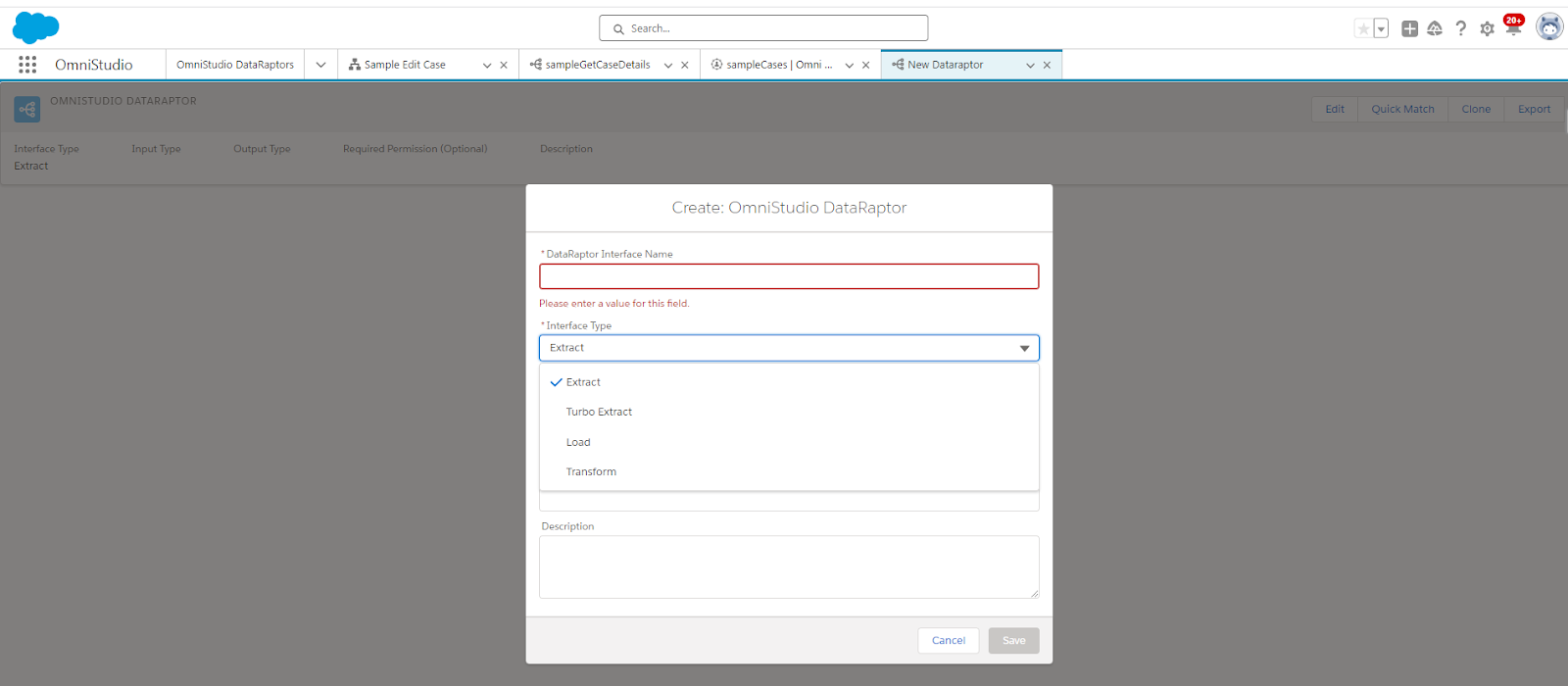Image resolution: width=1568 pixels, height=686 pixels.
Task: Open the OmniStudio DataRaptors navigation item
Action: (235, 65)
